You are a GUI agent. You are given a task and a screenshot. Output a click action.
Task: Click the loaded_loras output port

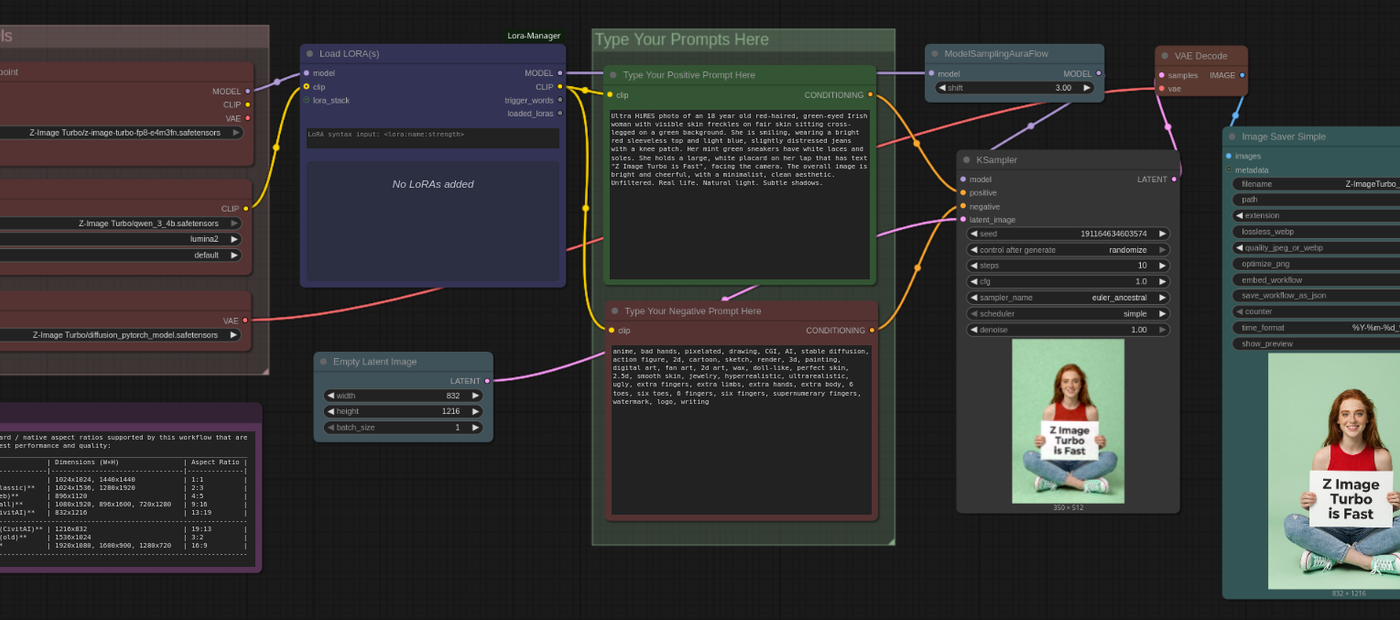point(560,113)
